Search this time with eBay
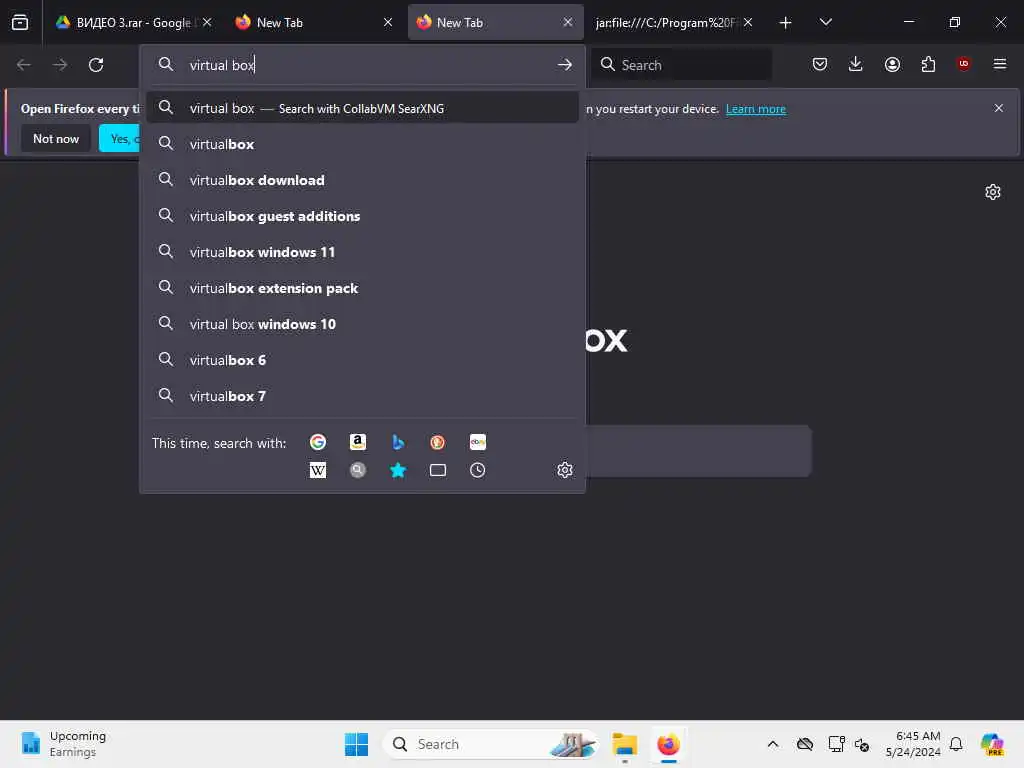 tap(477, 442)
